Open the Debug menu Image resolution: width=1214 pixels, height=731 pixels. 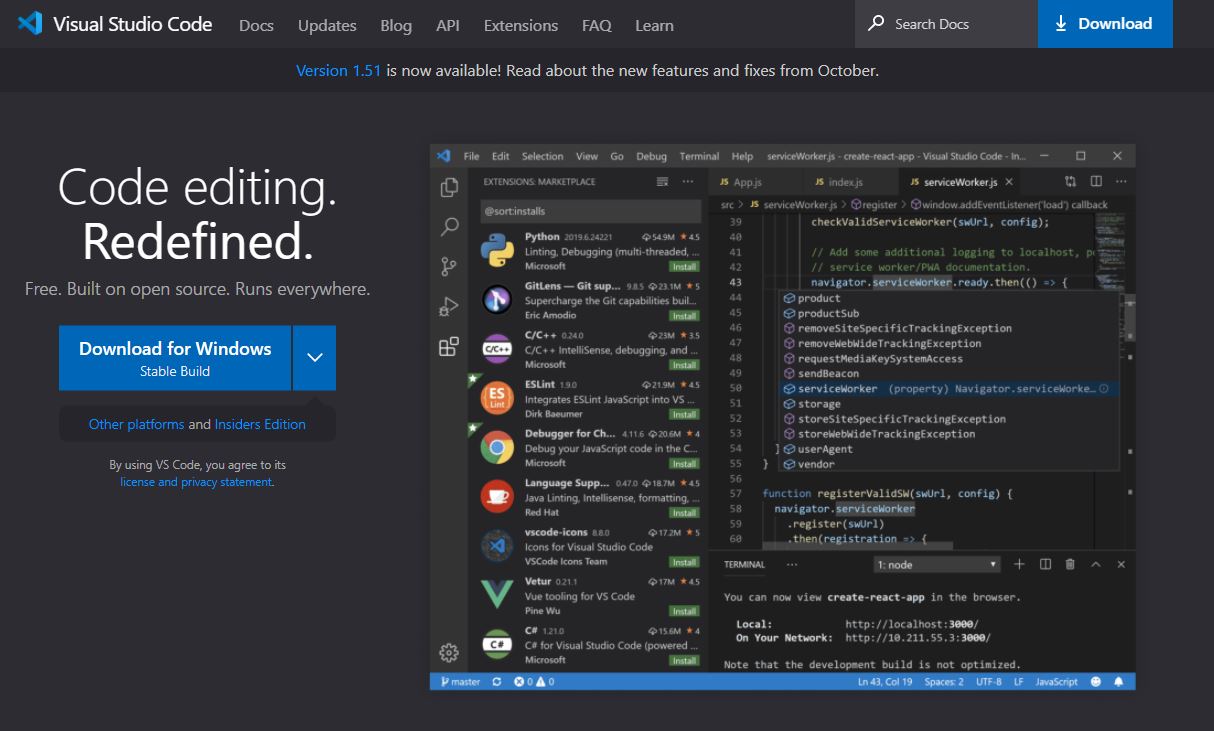pyautogui.click(x=651, y=156)
